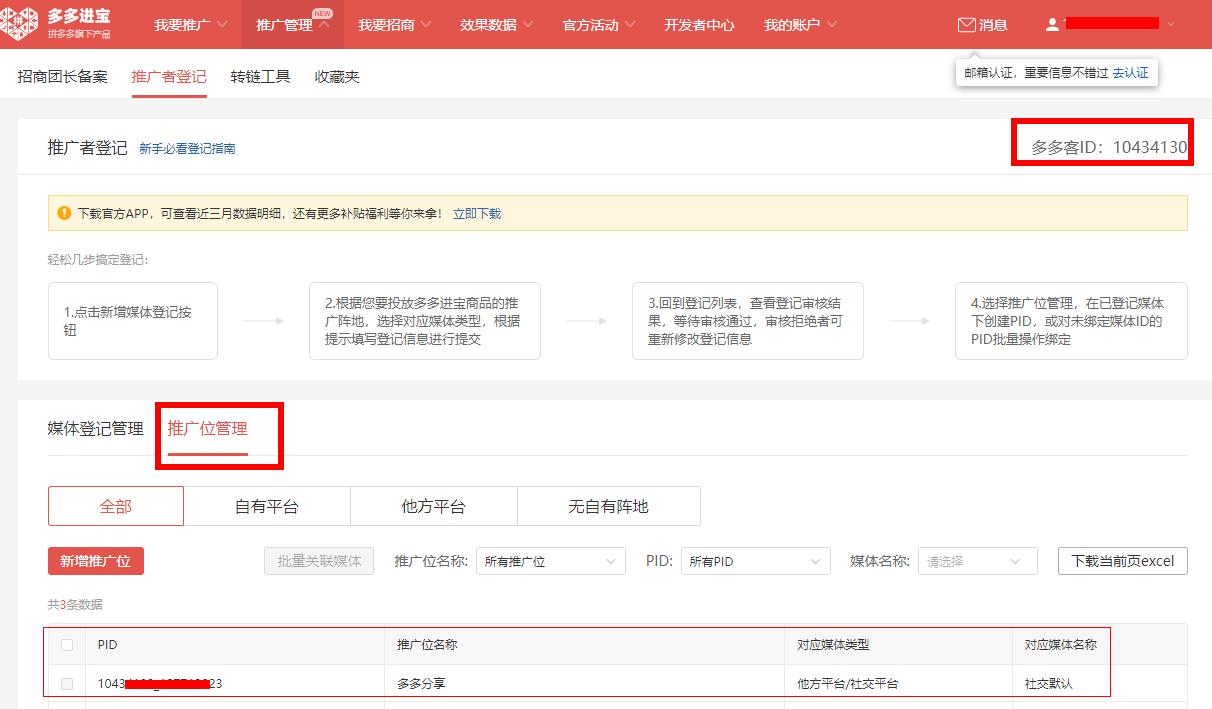Viewport: 1212px width, 709px height.
Task: Open the 新手必看登记指南 link
Action: [x=187, y=149]
